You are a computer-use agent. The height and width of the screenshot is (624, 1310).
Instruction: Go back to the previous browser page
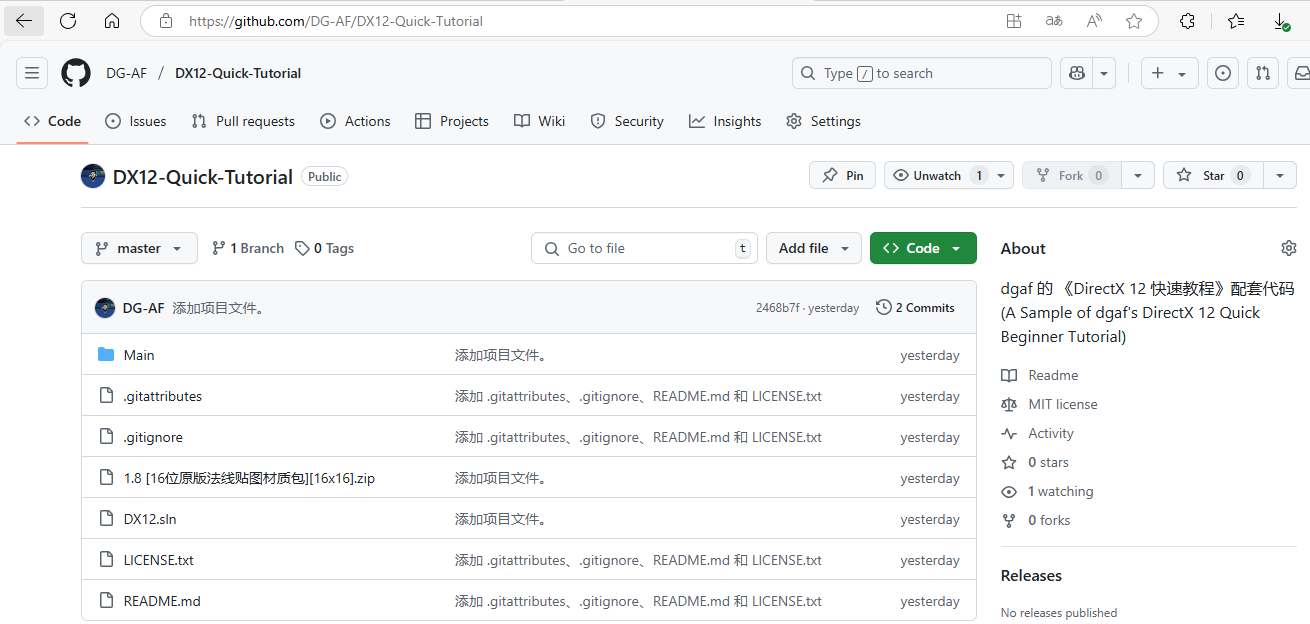tap(24, 21)
